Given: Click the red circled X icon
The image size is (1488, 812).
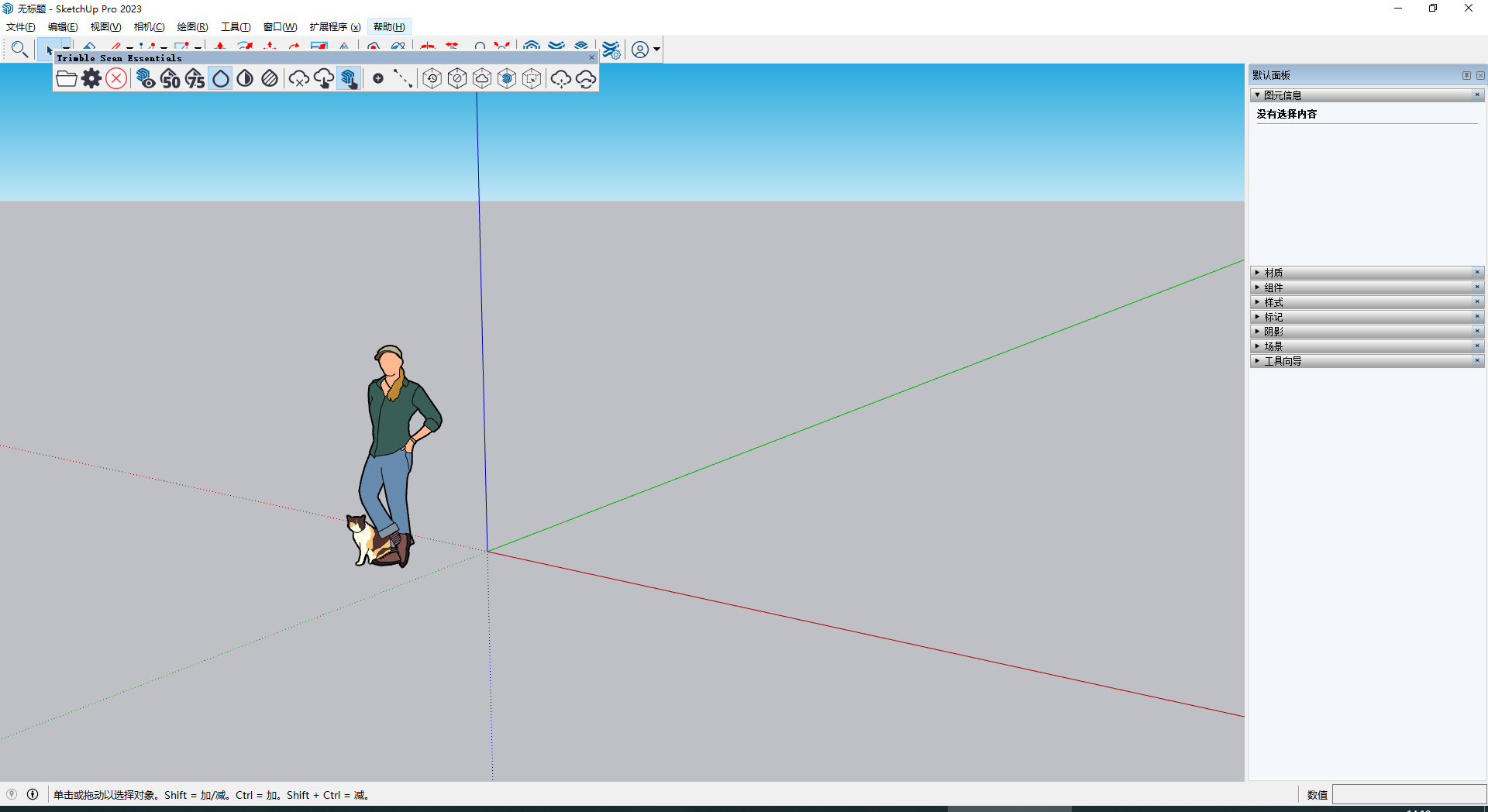Looking at the screenshot, I should 116,79.
